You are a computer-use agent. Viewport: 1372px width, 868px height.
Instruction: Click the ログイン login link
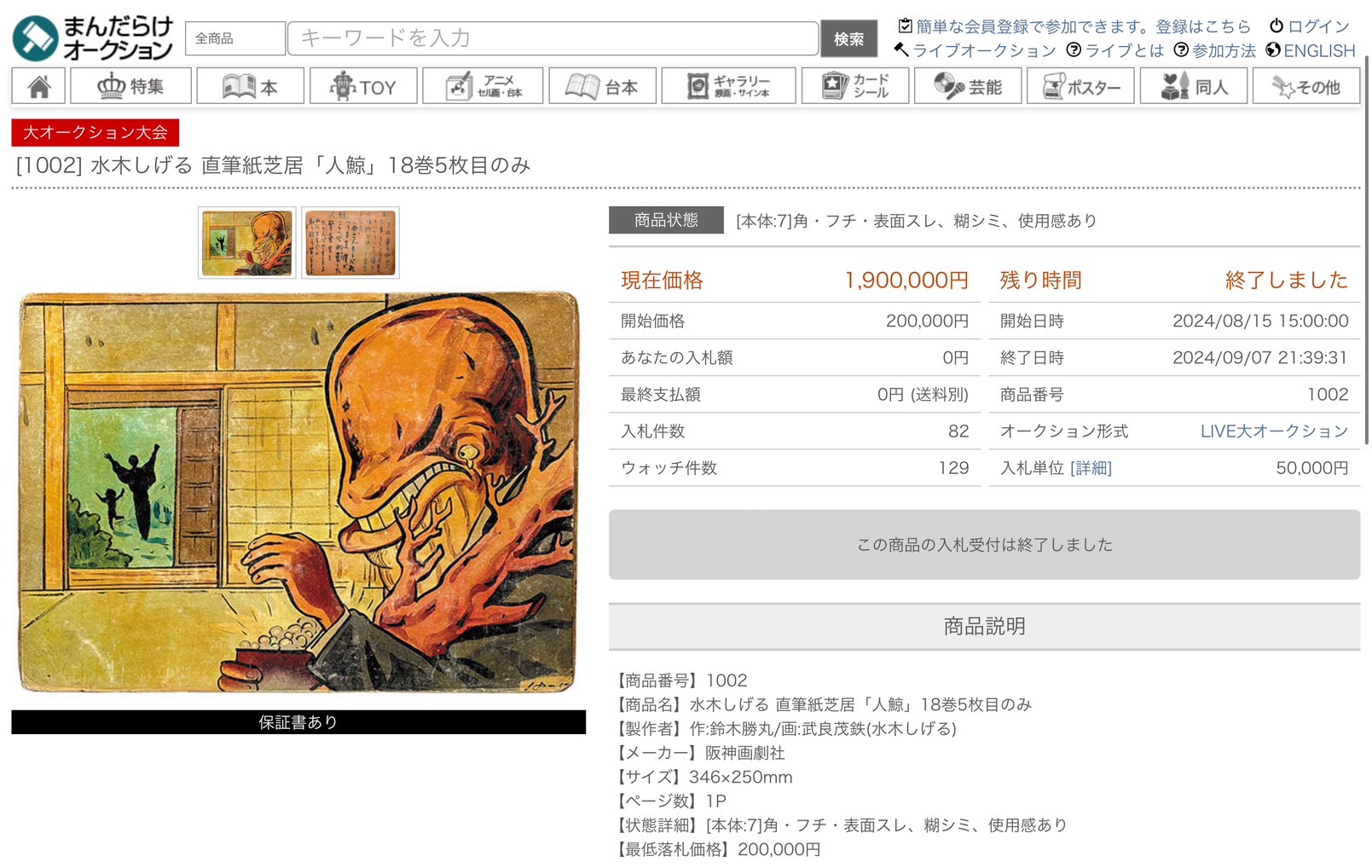pos(1318,26)
